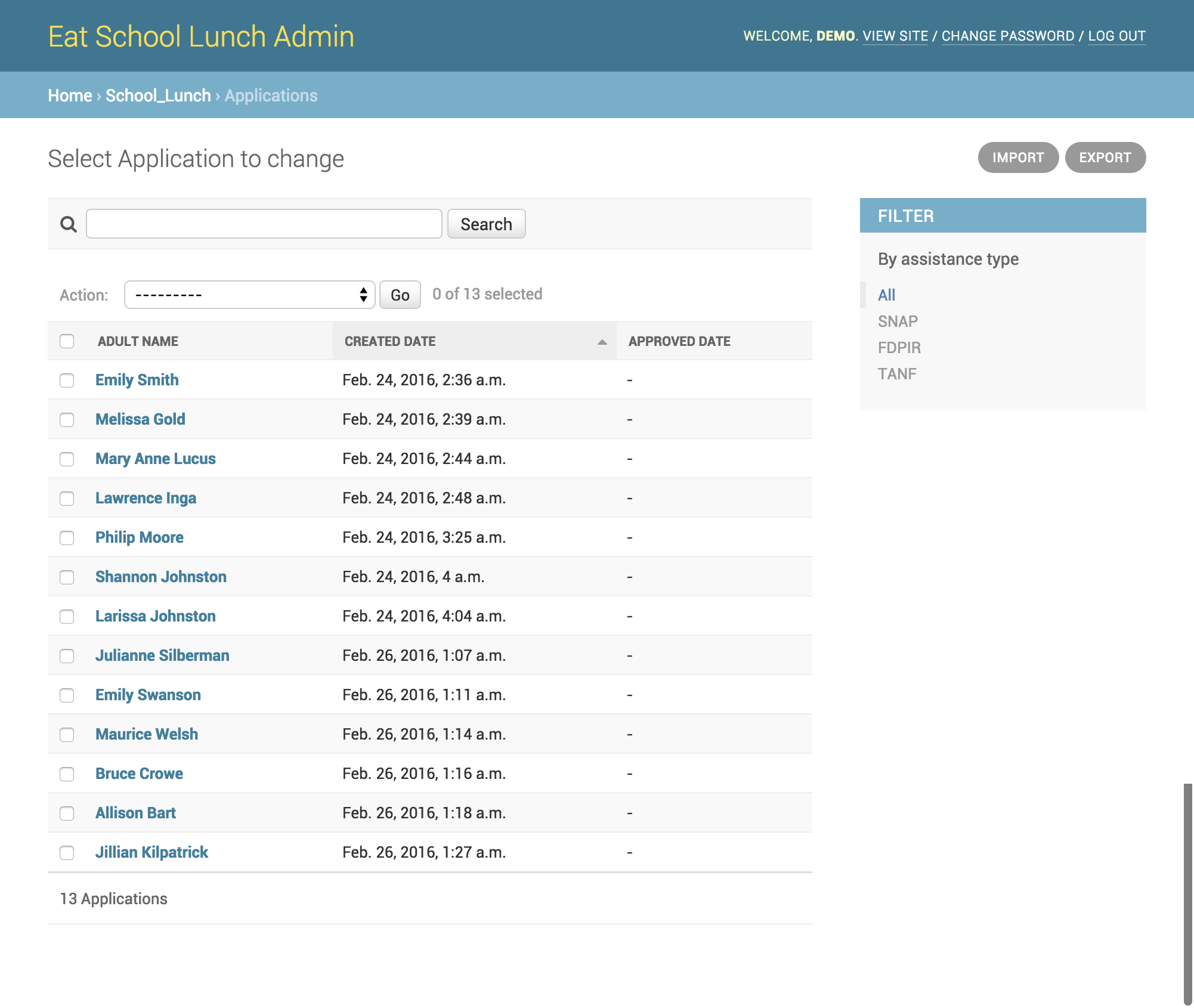Select Philip Moore's row checkbox
The width and height of the screenshot is (1194, 1008).
click(67, 538)
